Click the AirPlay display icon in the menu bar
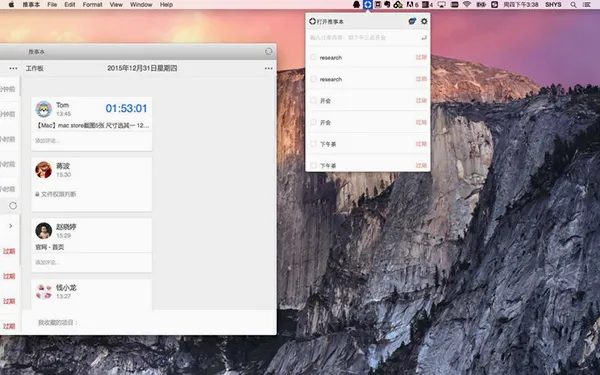This screenshot has height=375, width=600. (442, 5)
